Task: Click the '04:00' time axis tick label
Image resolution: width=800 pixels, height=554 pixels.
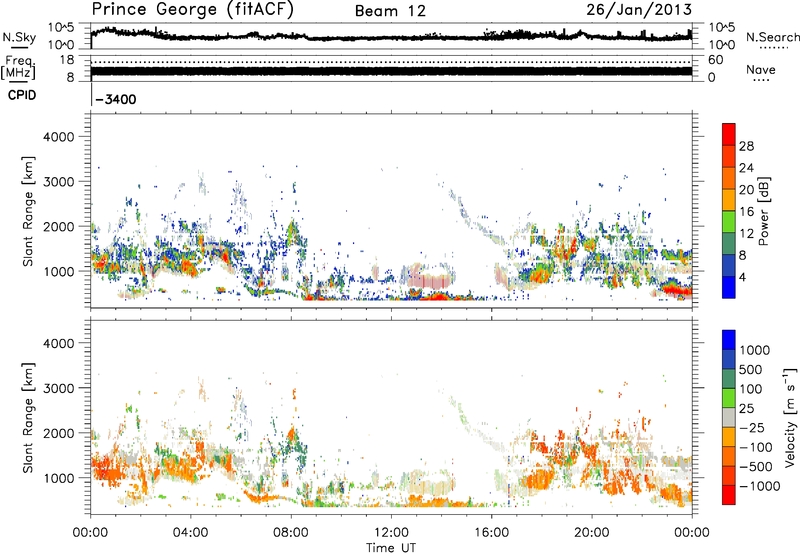Action: tap(190, 533)
